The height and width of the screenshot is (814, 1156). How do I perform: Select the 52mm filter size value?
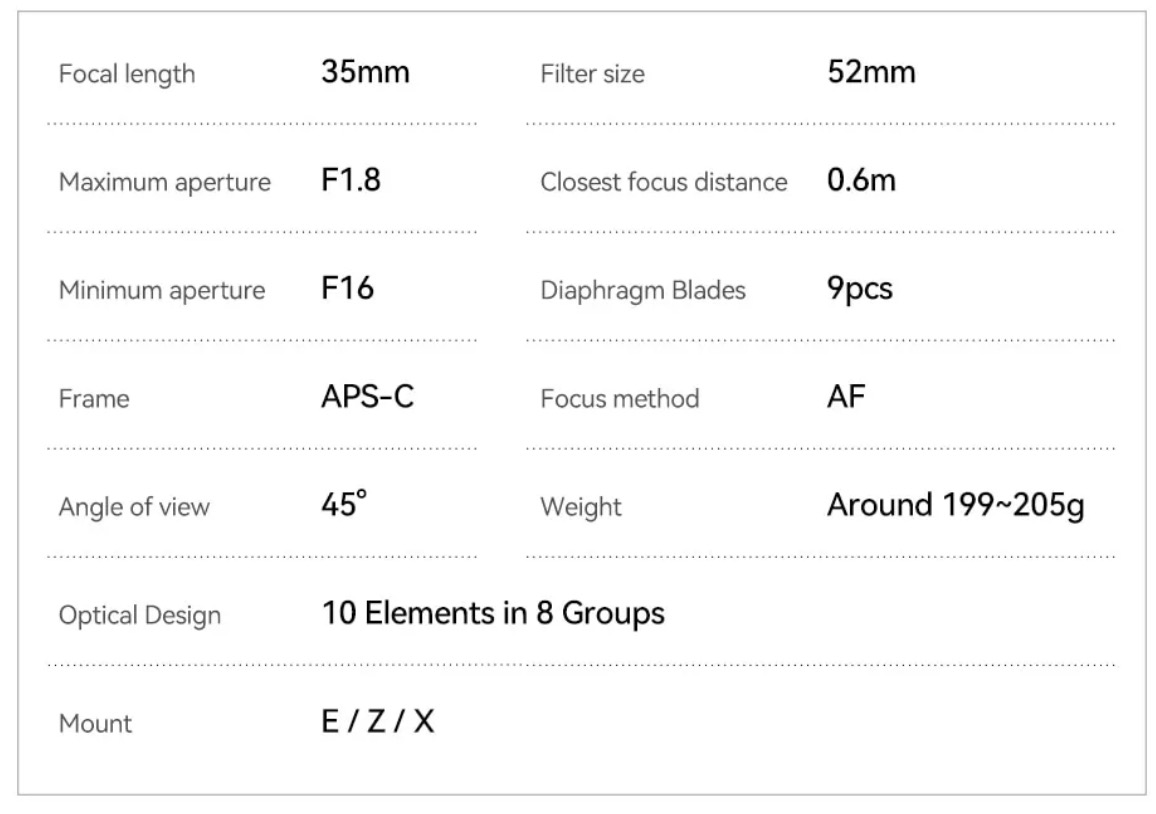coord(871,72)
